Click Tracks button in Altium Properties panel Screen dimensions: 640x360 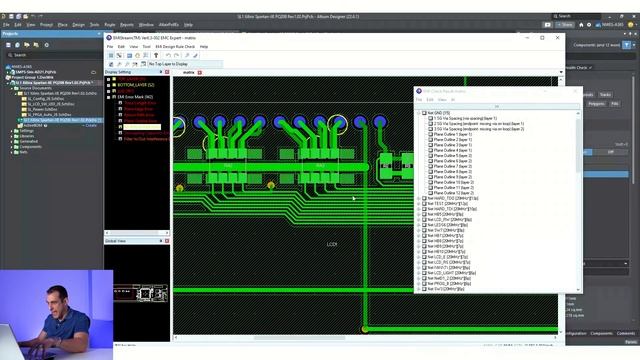click(x=605, y=95)
